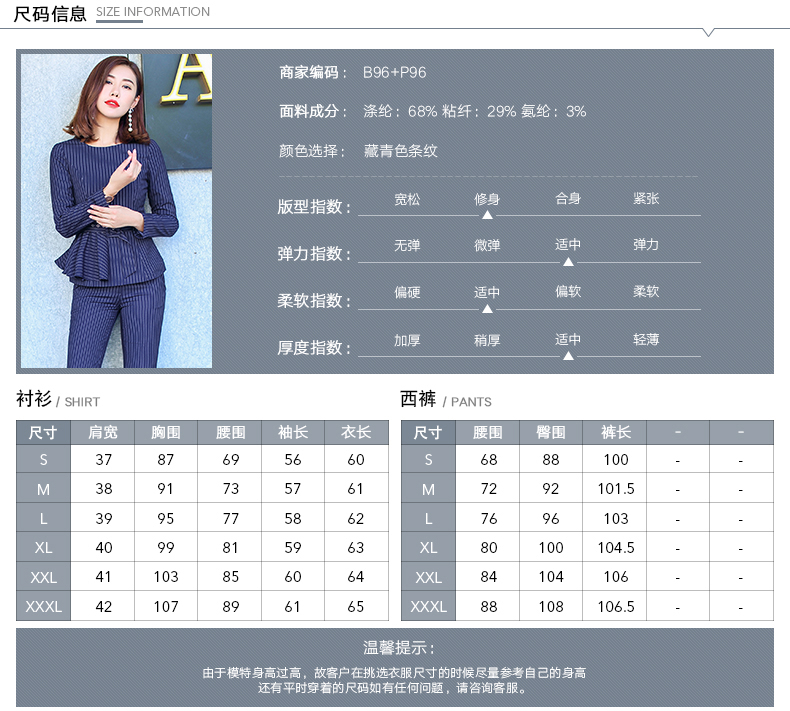This screenshot has height=711, width=790.
Task: Click the 臀围 column header in the pants table
Action: coord(551,432)
